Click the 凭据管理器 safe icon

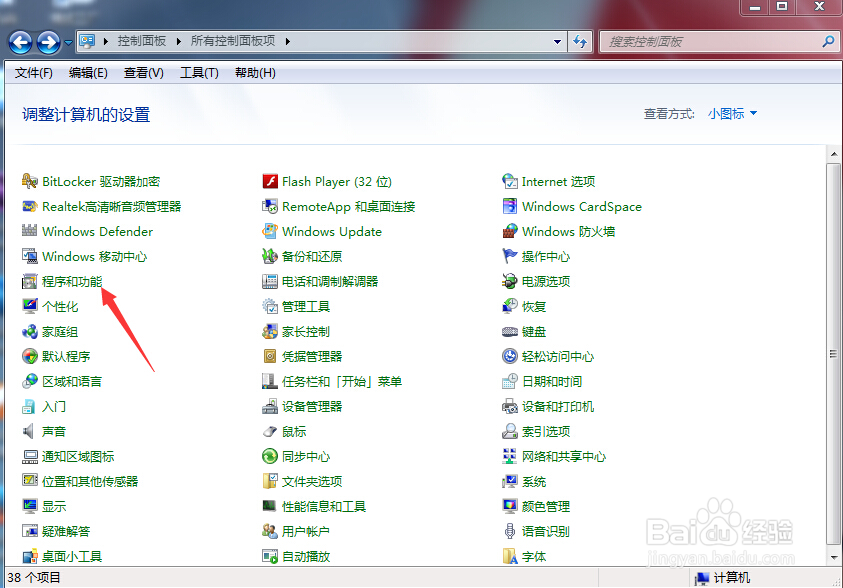(270, 356)
